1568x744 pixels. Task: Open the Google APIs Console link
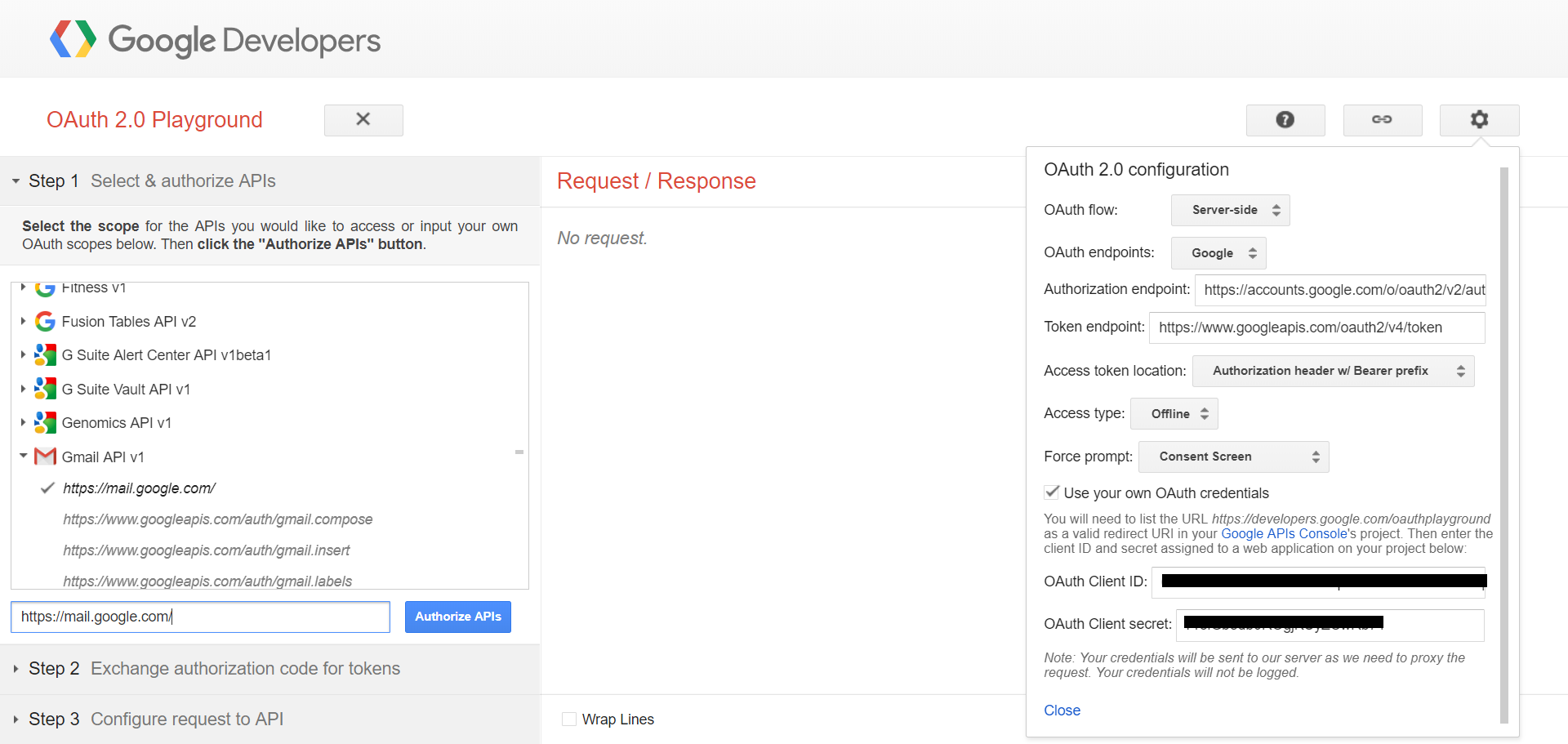pos(1284,533)
